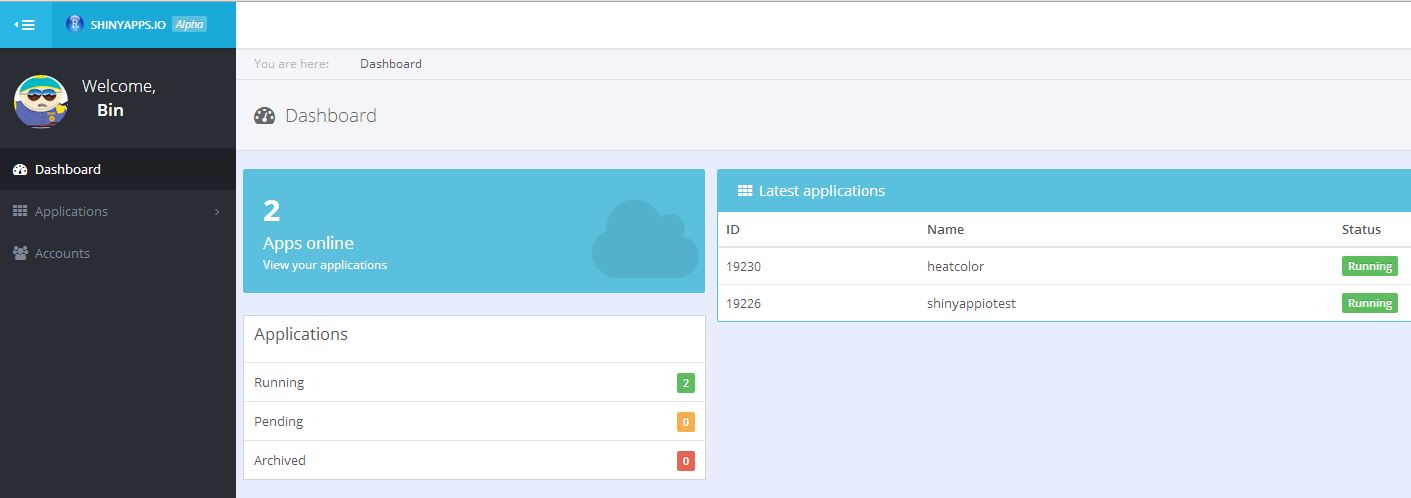Click the orange Pending count badge
This screenshot has width=1411, height=498.
tap(685, 422)
